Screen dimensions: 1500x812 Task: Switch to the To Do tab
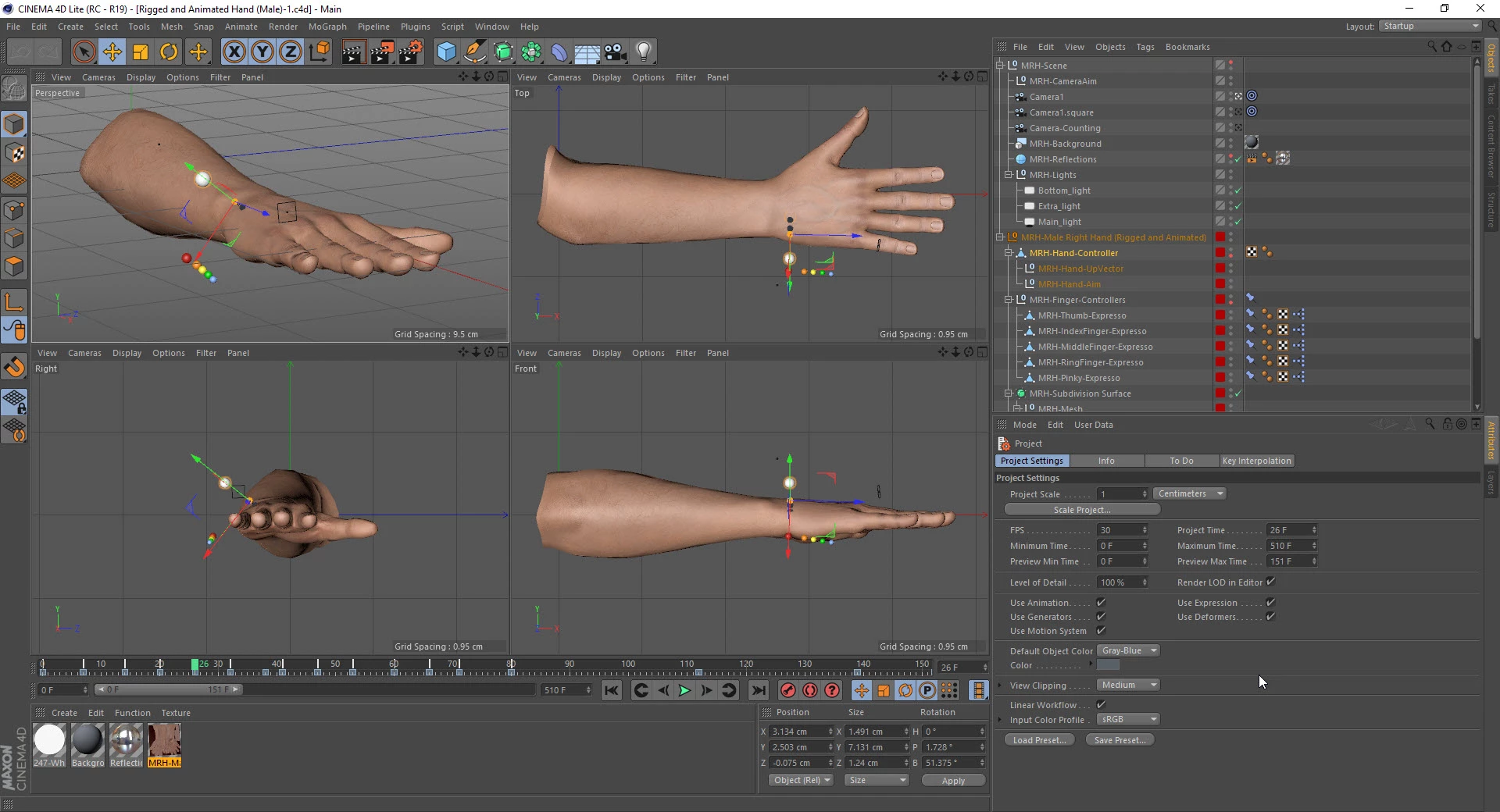click(1181, 461)
